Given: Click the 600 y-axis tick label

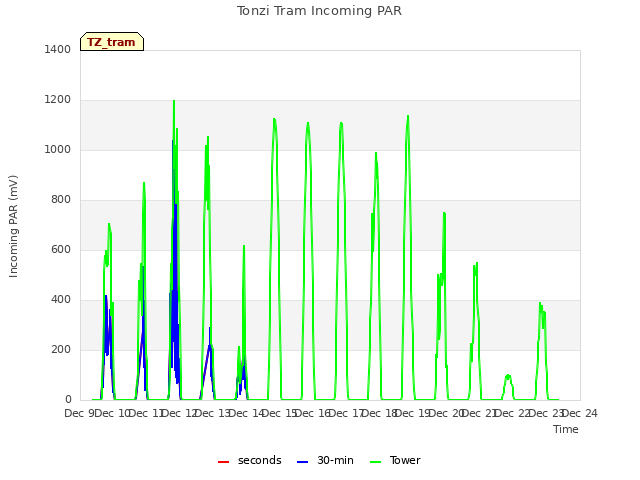Looking at the screenshot, I should [x=61, y=249].
